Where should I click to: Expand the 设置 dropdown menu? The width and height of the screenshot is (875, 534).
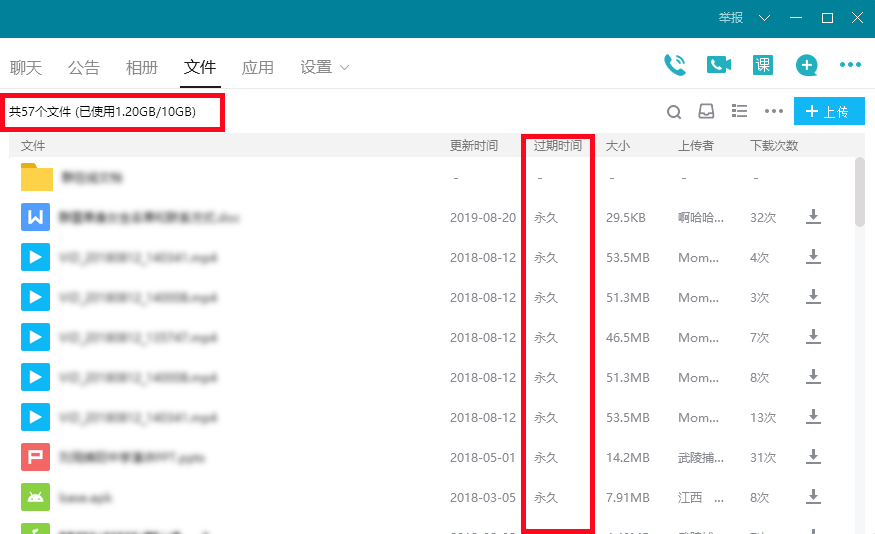click(x=325, y=67)
